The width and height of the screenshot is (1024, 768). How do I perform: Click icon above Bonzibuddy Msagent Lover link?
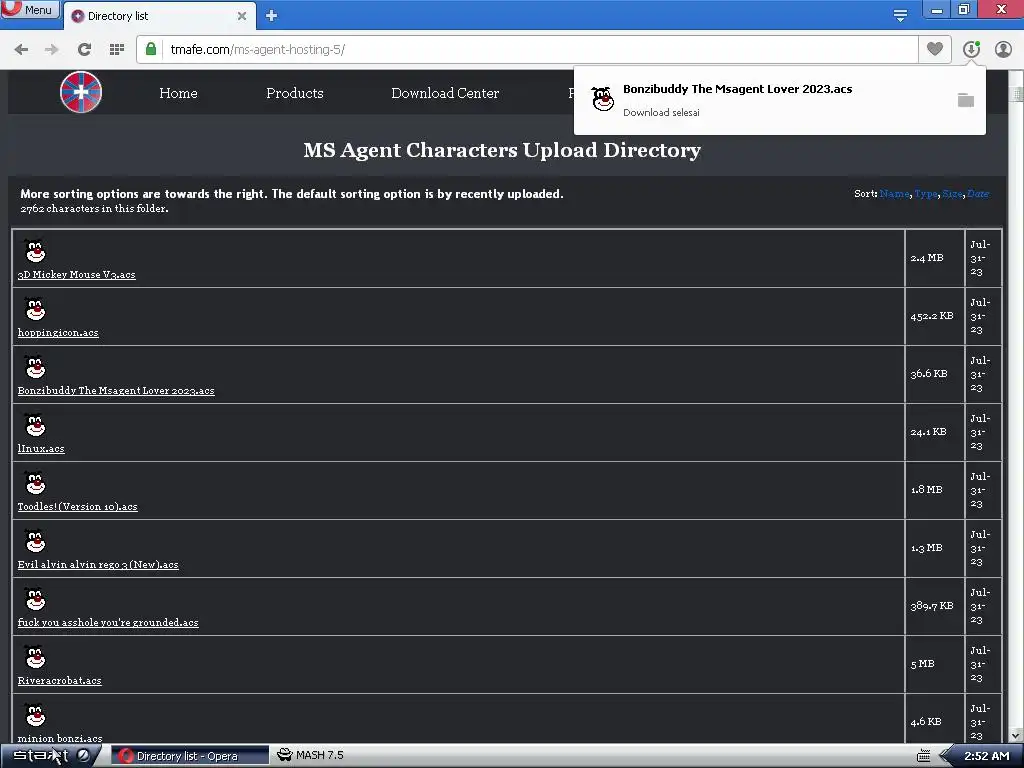pos(35,367)
